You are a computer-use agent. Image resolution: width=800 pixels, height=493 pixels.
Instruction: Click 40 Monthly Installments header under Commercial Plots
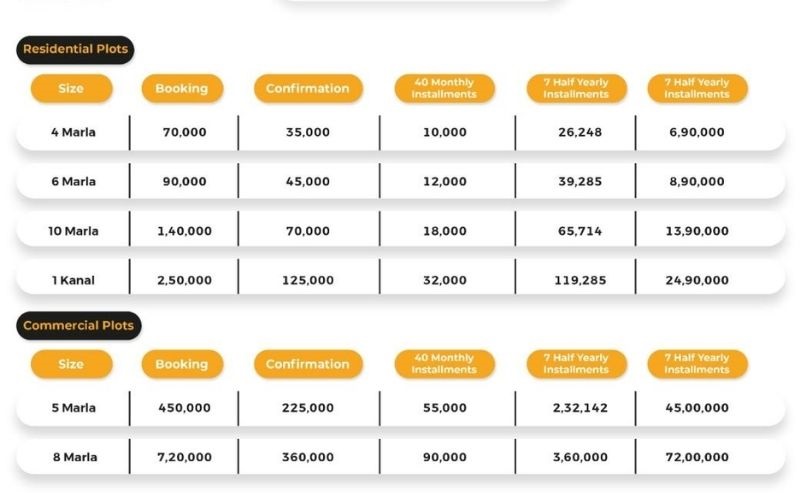point(444,364)
